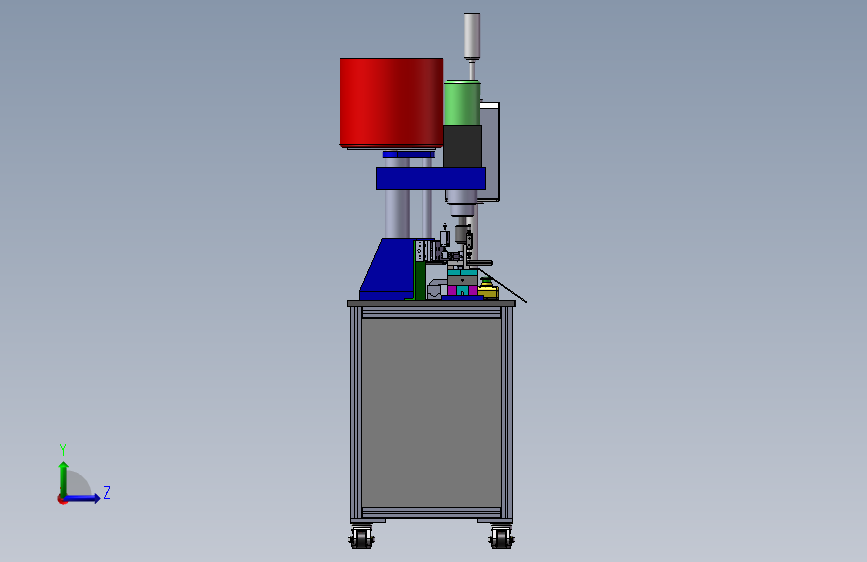The image size is (867, 562).
Task: Select the large gray cabinet side panel
Action: [x=431, y=413]
